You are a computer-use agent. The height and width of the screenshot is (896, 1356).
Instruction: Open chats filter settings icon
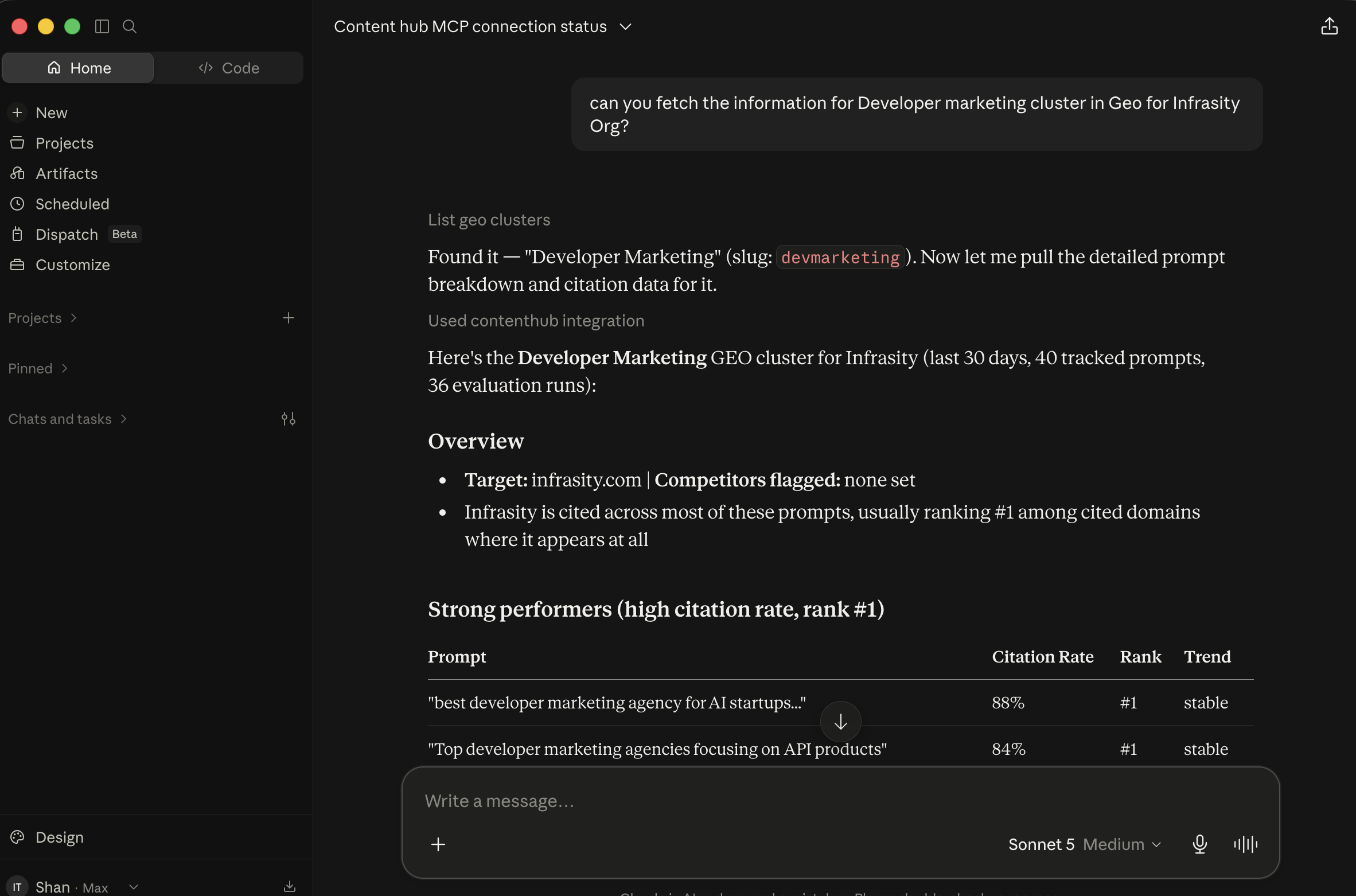[289, 419]
